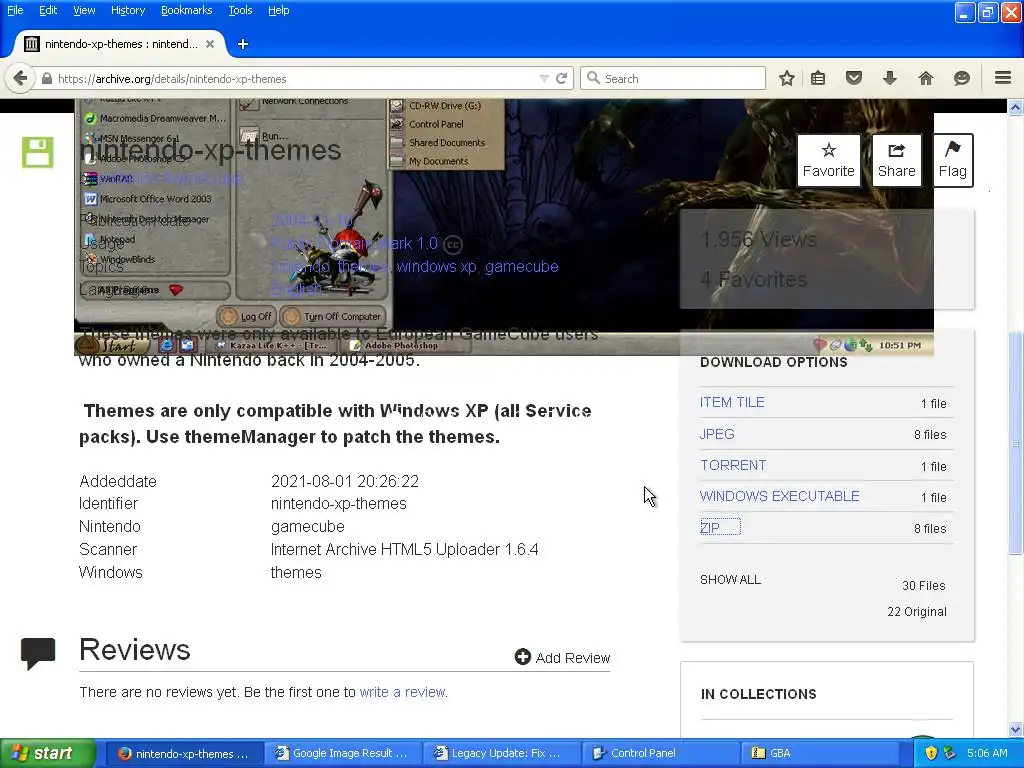Focus the address bar URL field
This screenshot has height=768, width=1024.
click(294, 78)
